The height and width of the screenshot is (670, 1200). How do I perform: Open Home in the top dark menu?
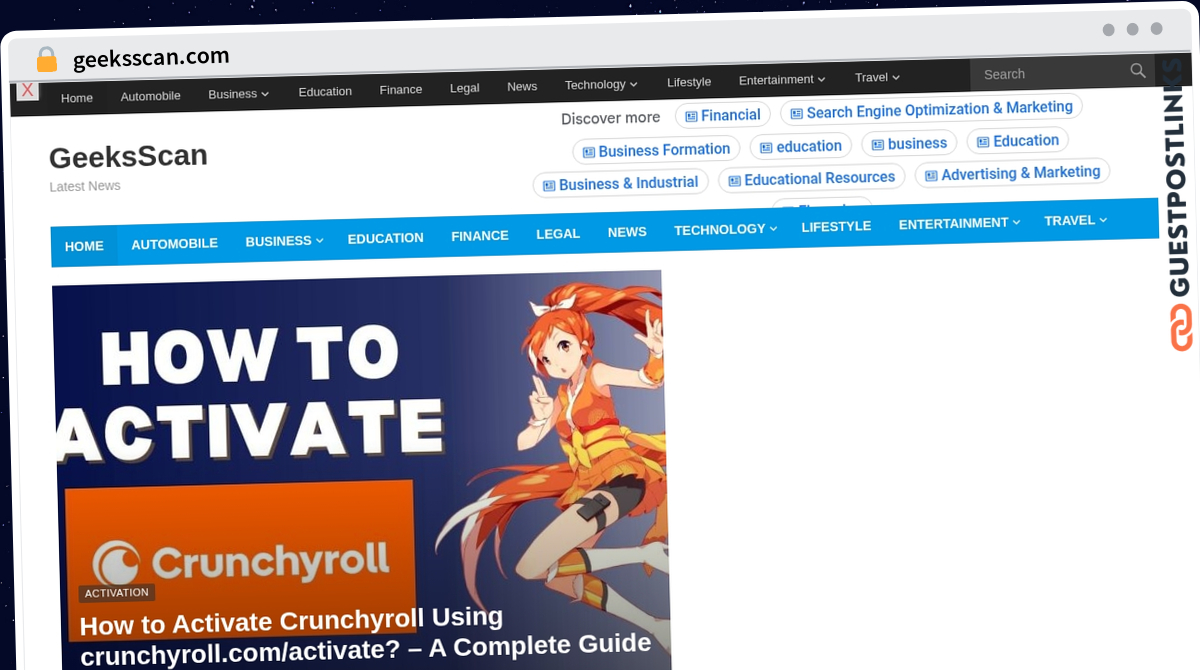point(77,98)
